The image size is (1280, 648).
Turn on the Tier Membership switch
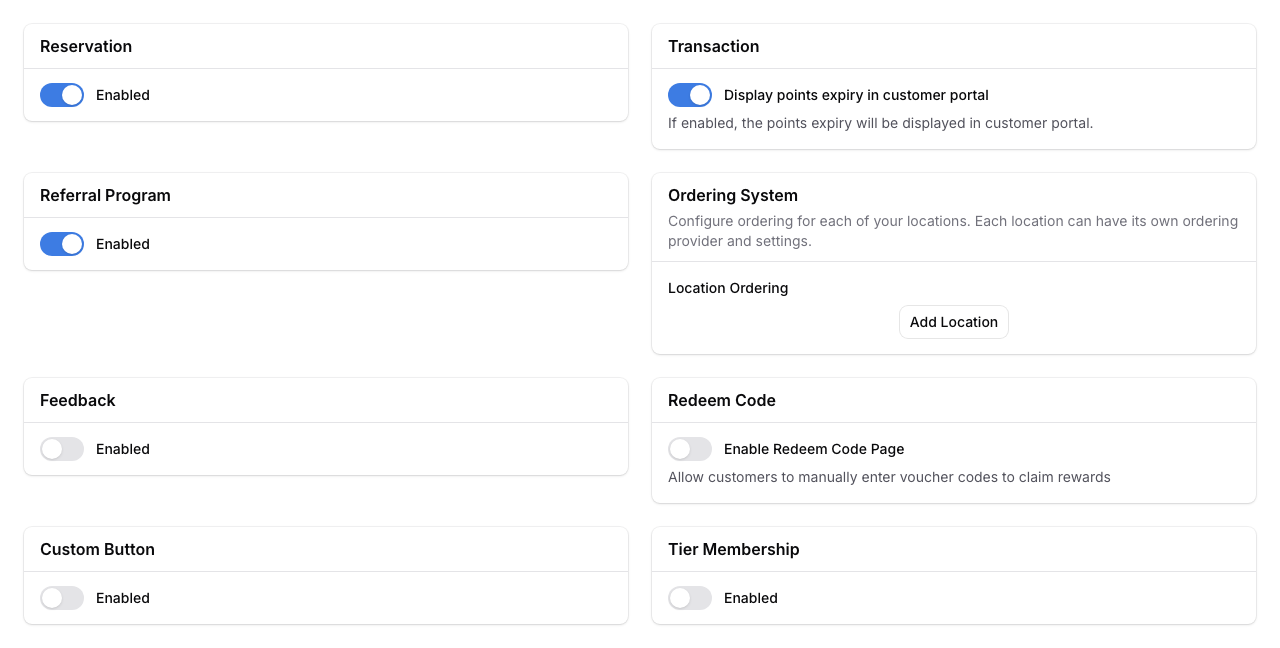pos(689,598)
